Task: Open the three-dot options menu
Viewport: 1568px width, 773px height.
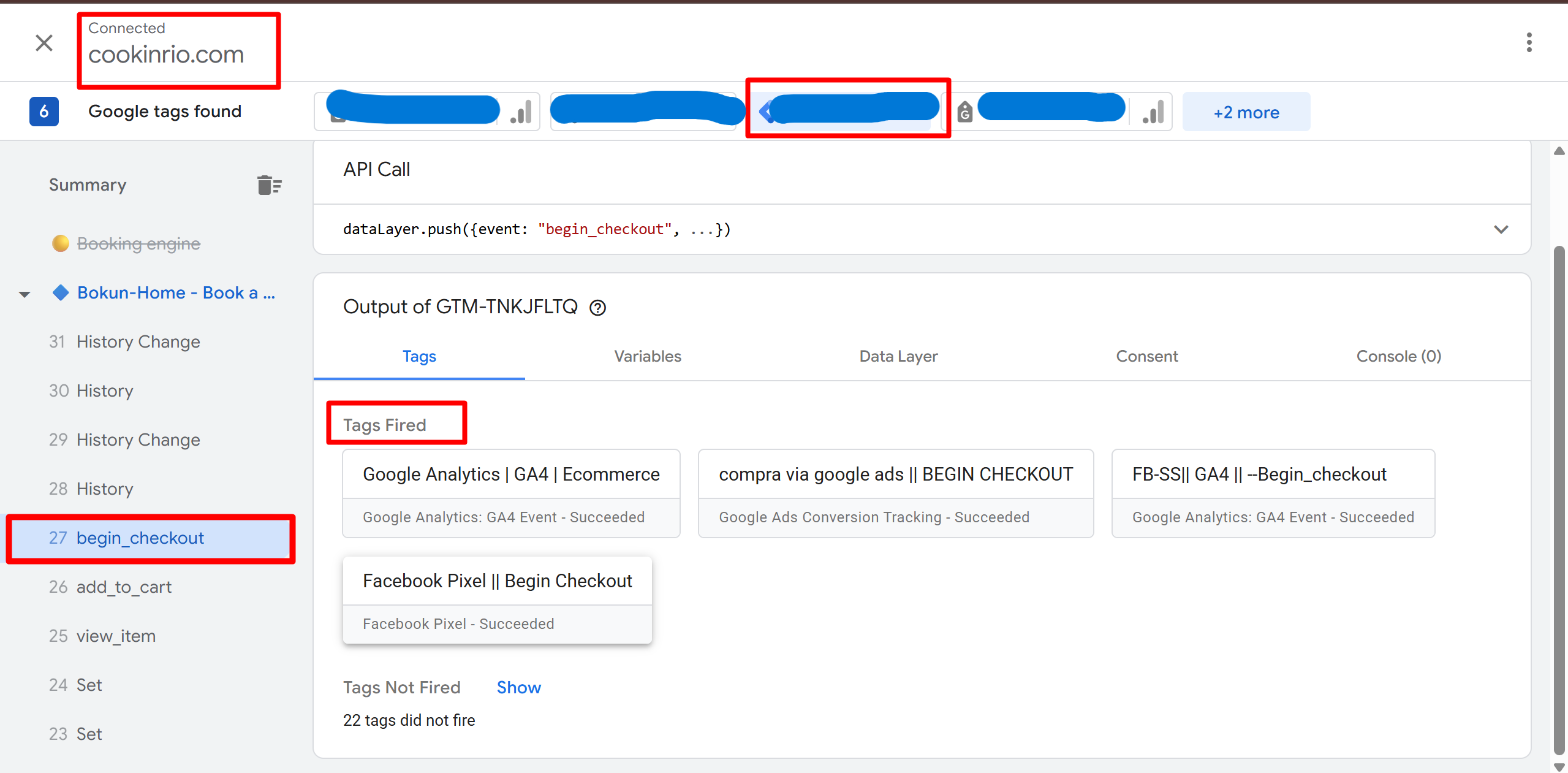Action: [x=1529, y=42]
